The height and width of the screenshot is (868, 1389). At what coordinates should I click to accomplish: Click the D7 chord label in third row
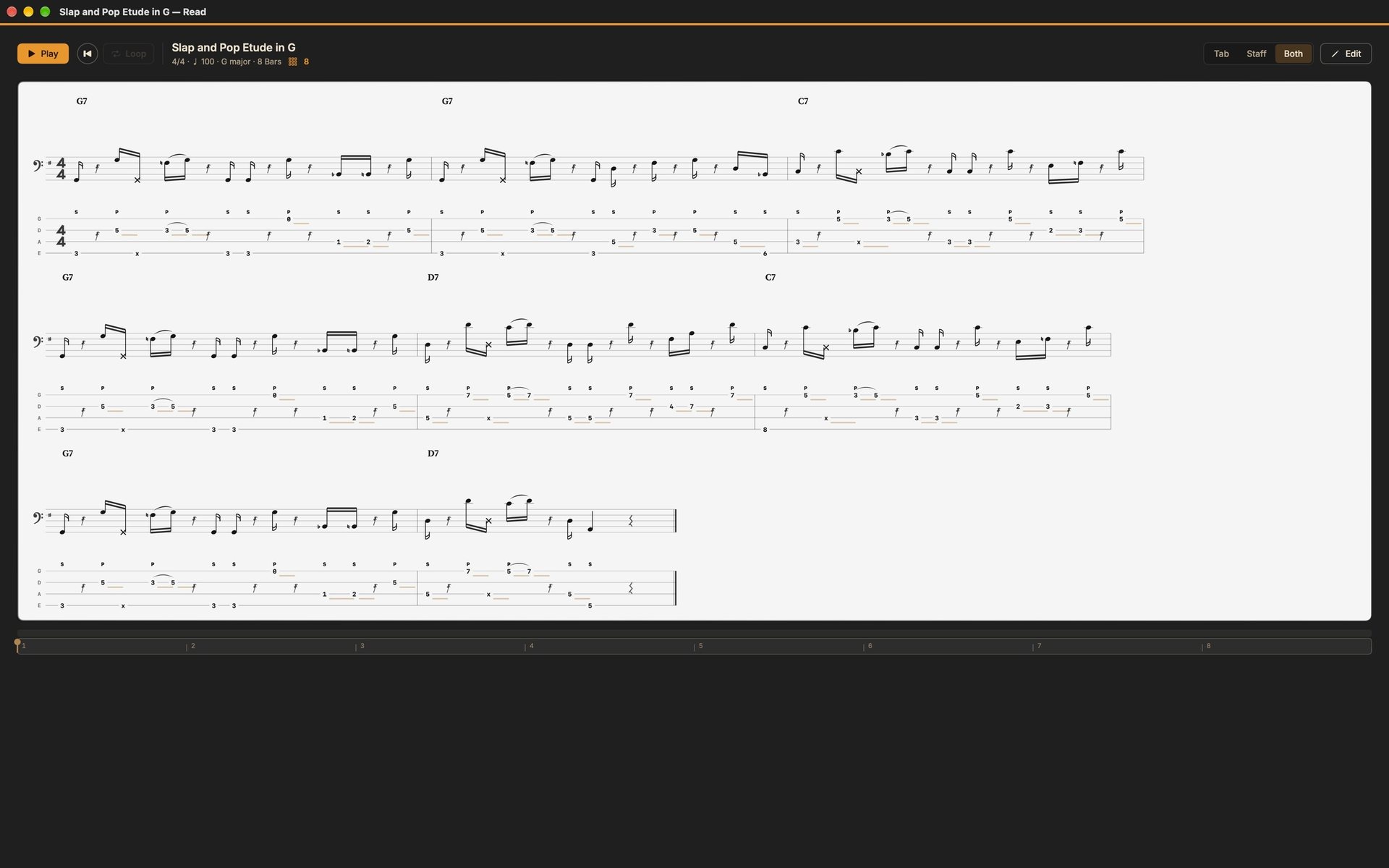(433, 454)
